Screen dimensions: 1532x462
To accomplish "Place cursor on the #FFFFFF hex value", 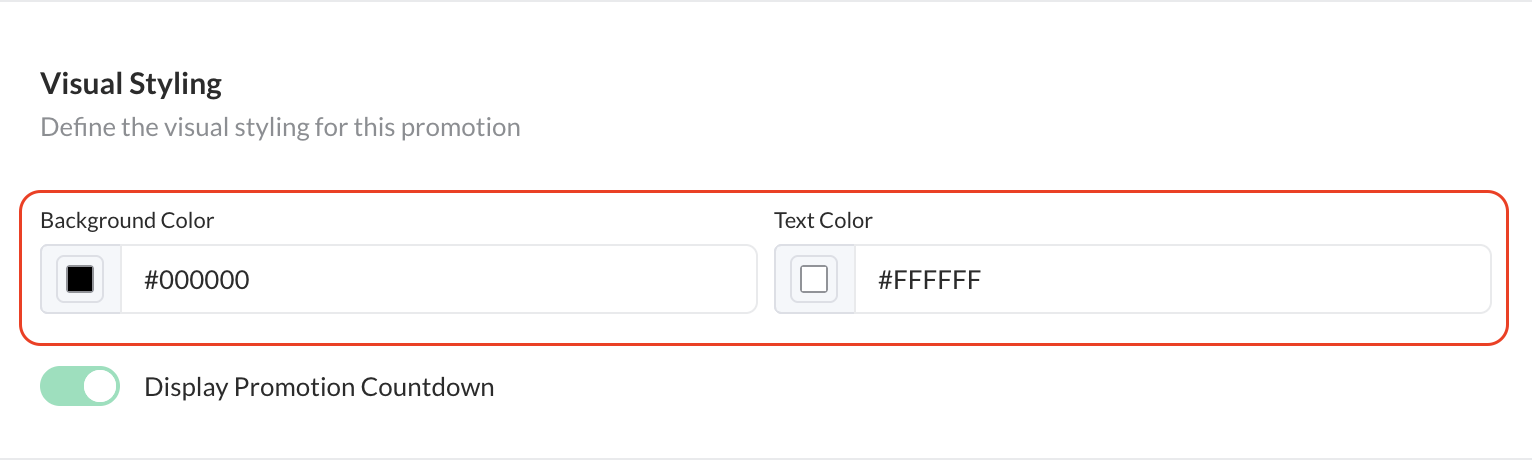I will point(930,280).
